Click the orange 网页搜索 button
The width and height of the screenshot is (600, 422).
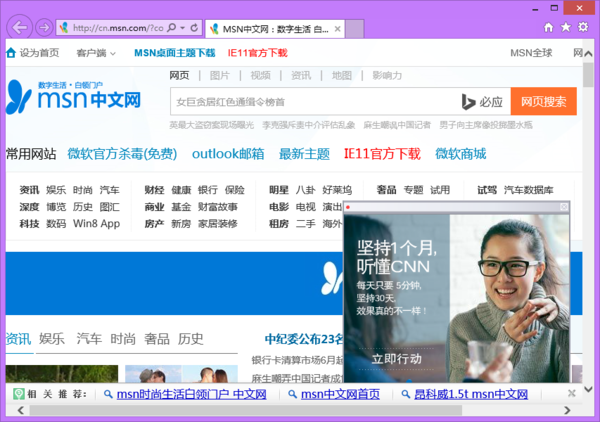tap(543, 101)
